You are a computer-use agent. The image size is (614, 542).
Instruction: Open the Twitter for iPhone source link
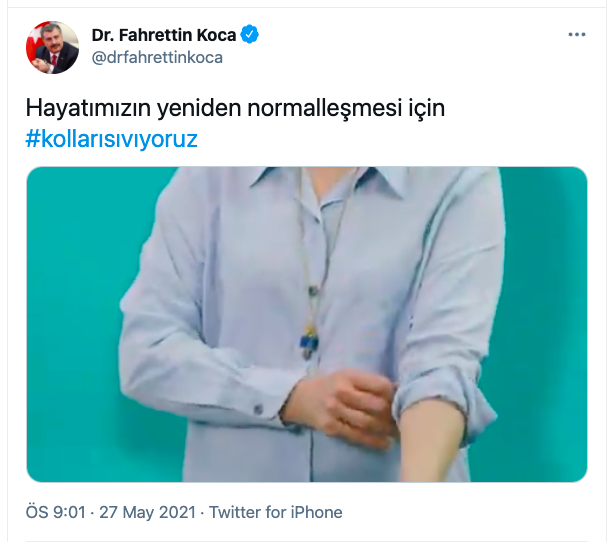(x=276, y=512)
